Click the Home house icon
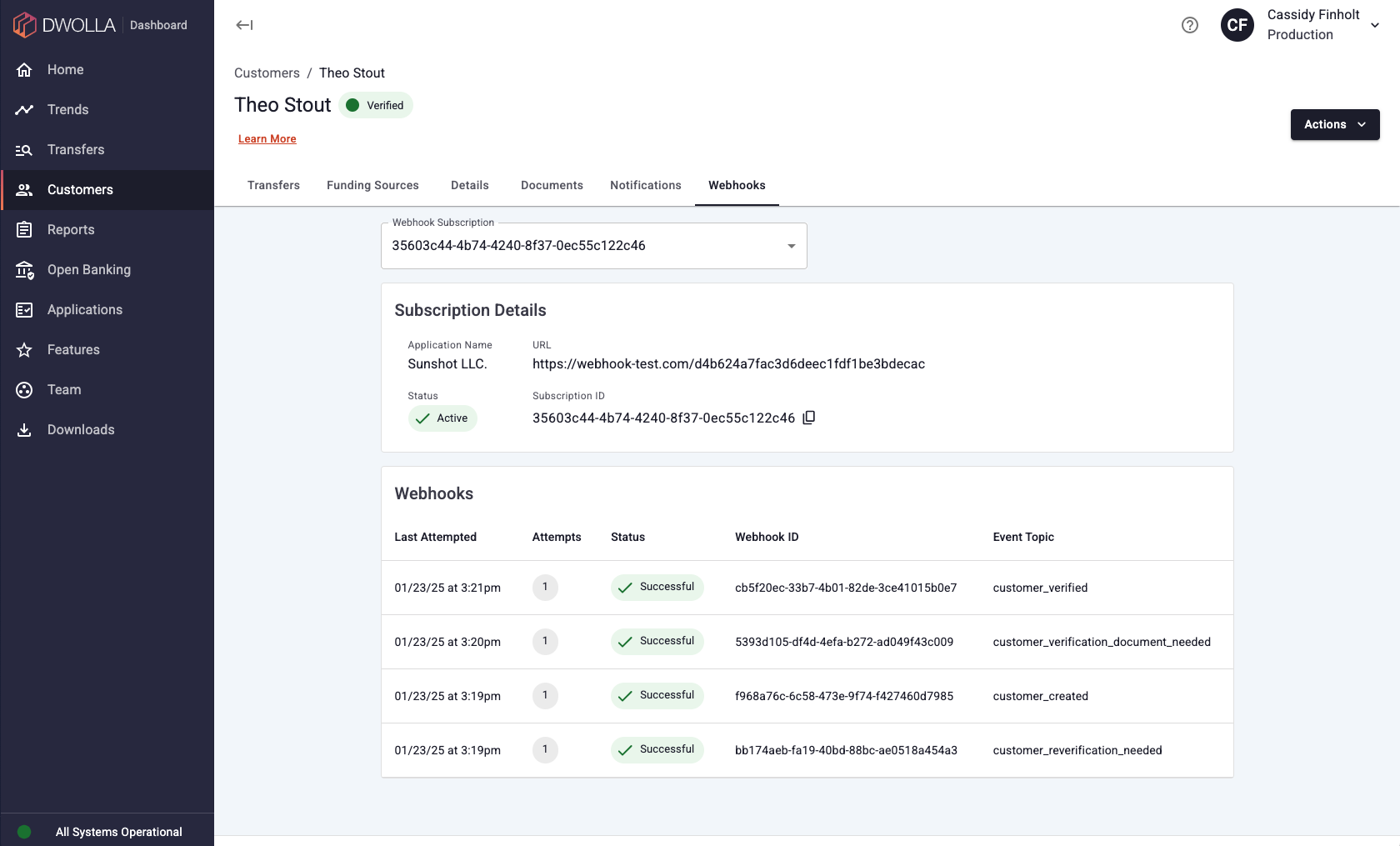 [x=24, y=70]
